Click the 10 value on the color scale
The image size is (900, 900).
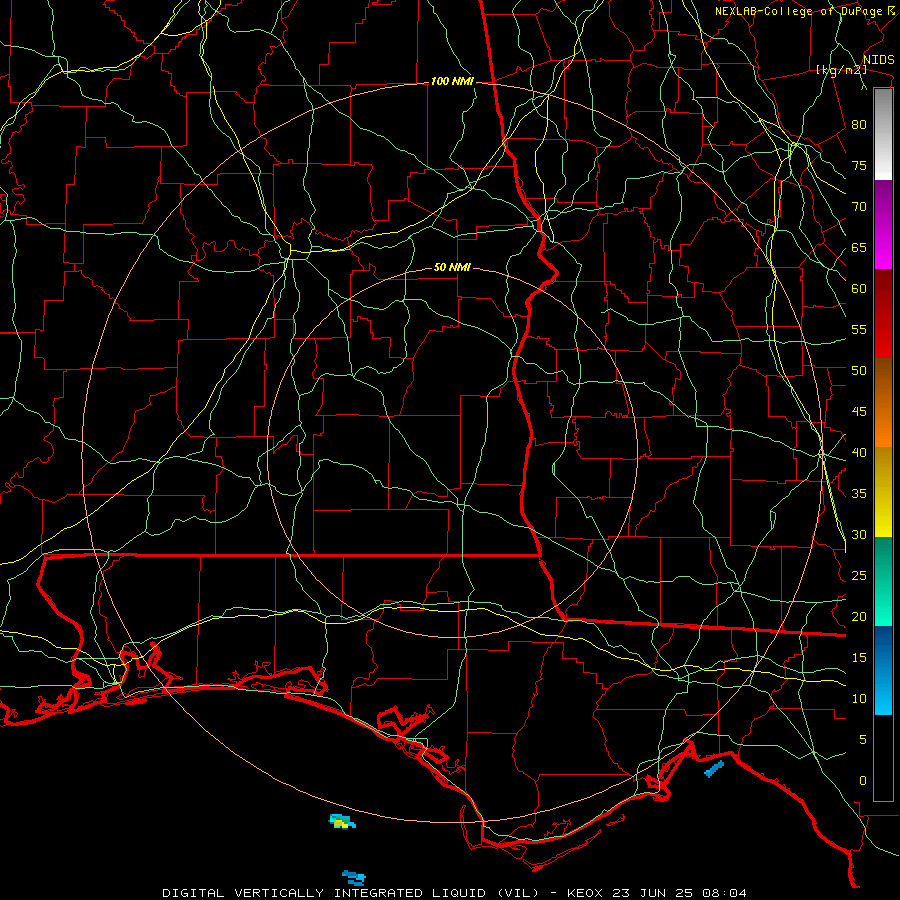(x=859, y=699)
